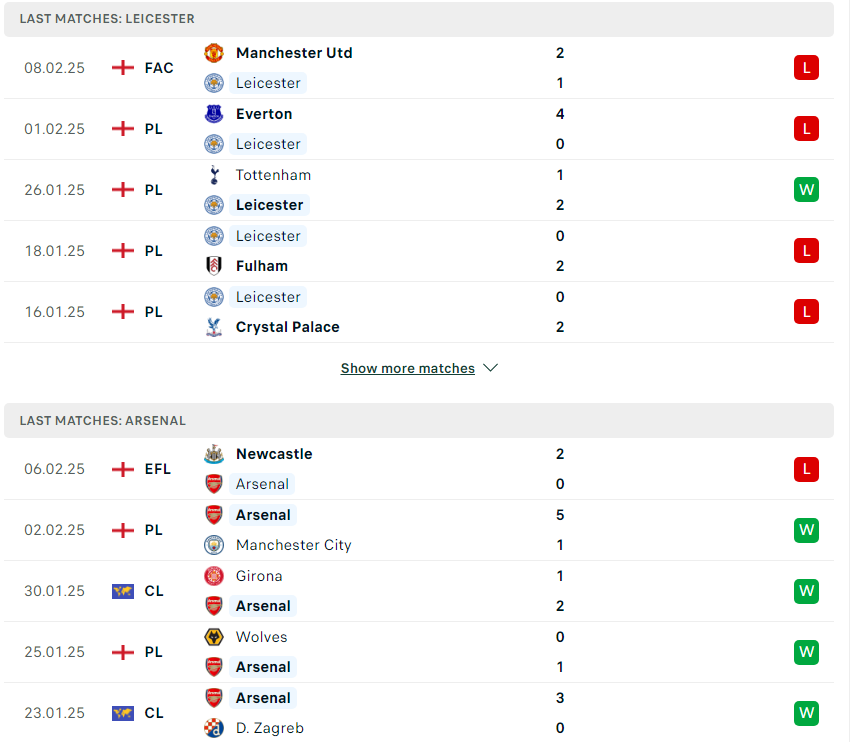Viewport: 850px width, 742px height.
Task: Click the Wolves club crest
Action: [214, 637]
